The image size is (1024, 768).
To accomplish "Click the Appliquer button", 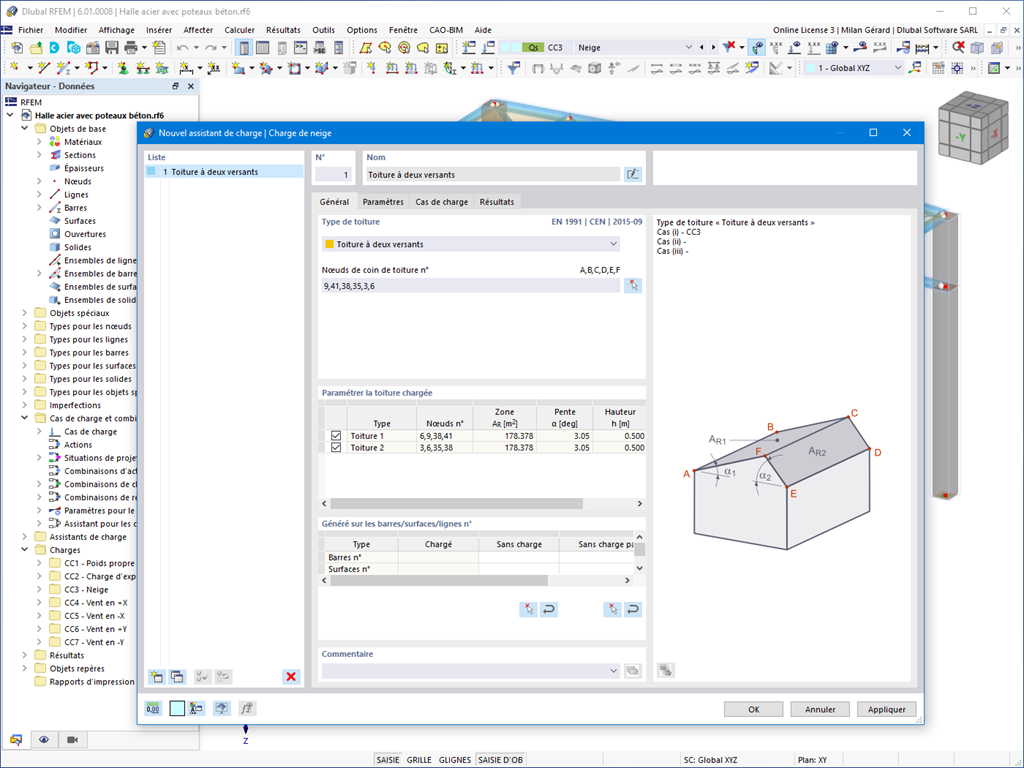I will [x=887, y=709].
